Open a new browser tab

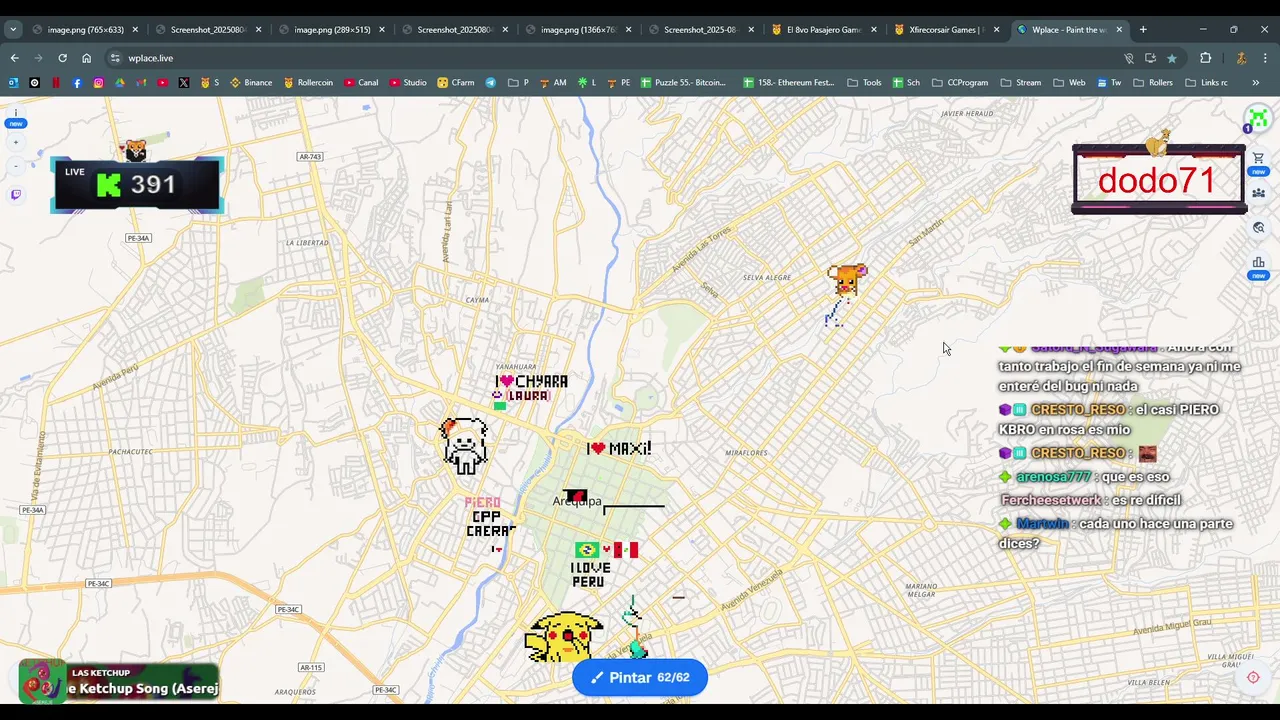click(1143, 29)
